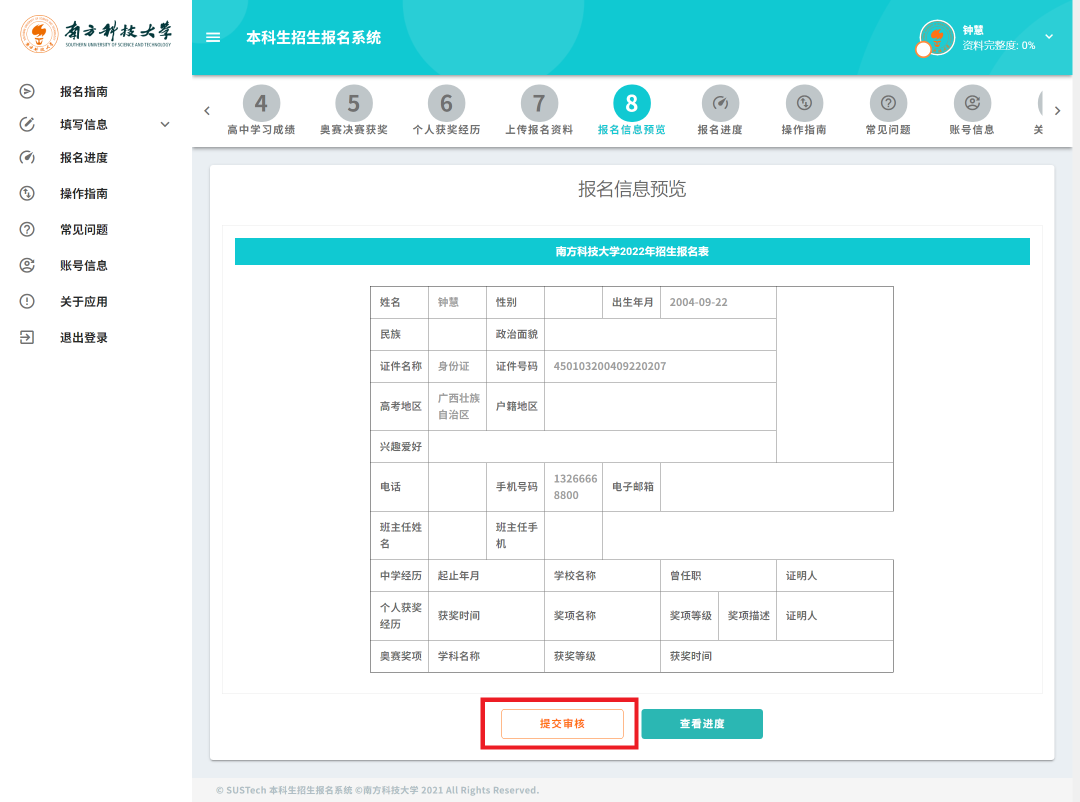1080x802 pixels.
Task: Click the 操作指南 icon in sidebar
Action: point(27,194)
